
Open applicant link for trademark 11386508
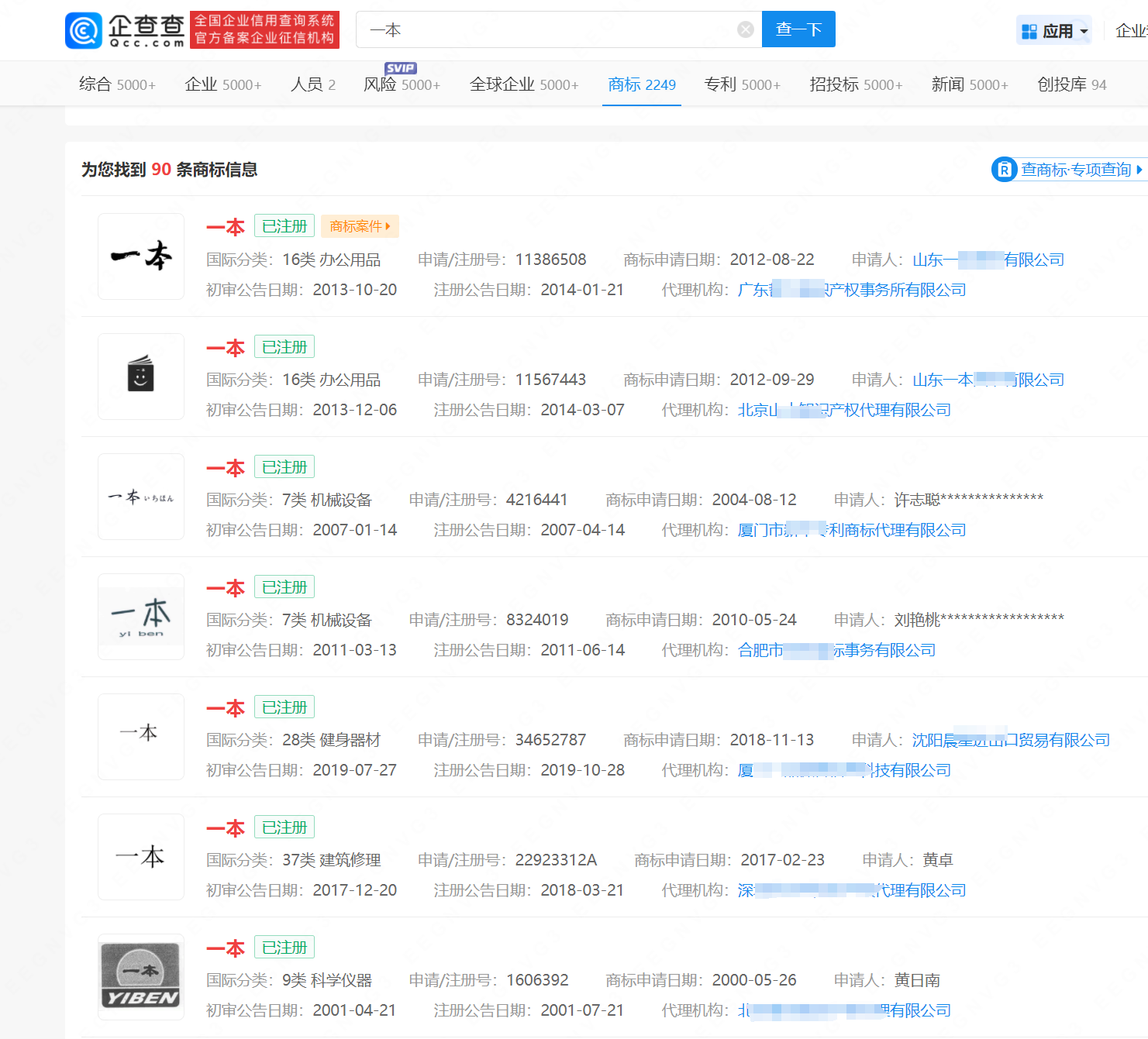tap(988, 260)
